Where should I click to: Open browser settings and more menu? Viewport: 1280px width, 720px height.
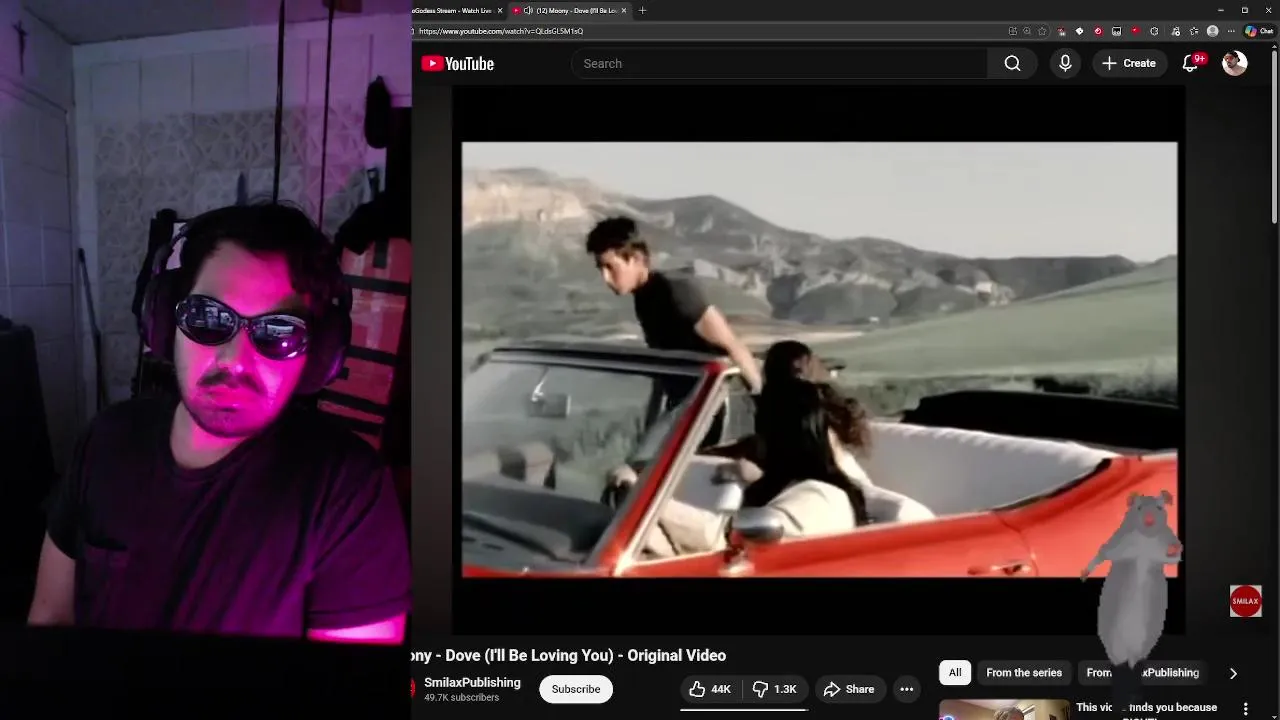point(1231,31)
